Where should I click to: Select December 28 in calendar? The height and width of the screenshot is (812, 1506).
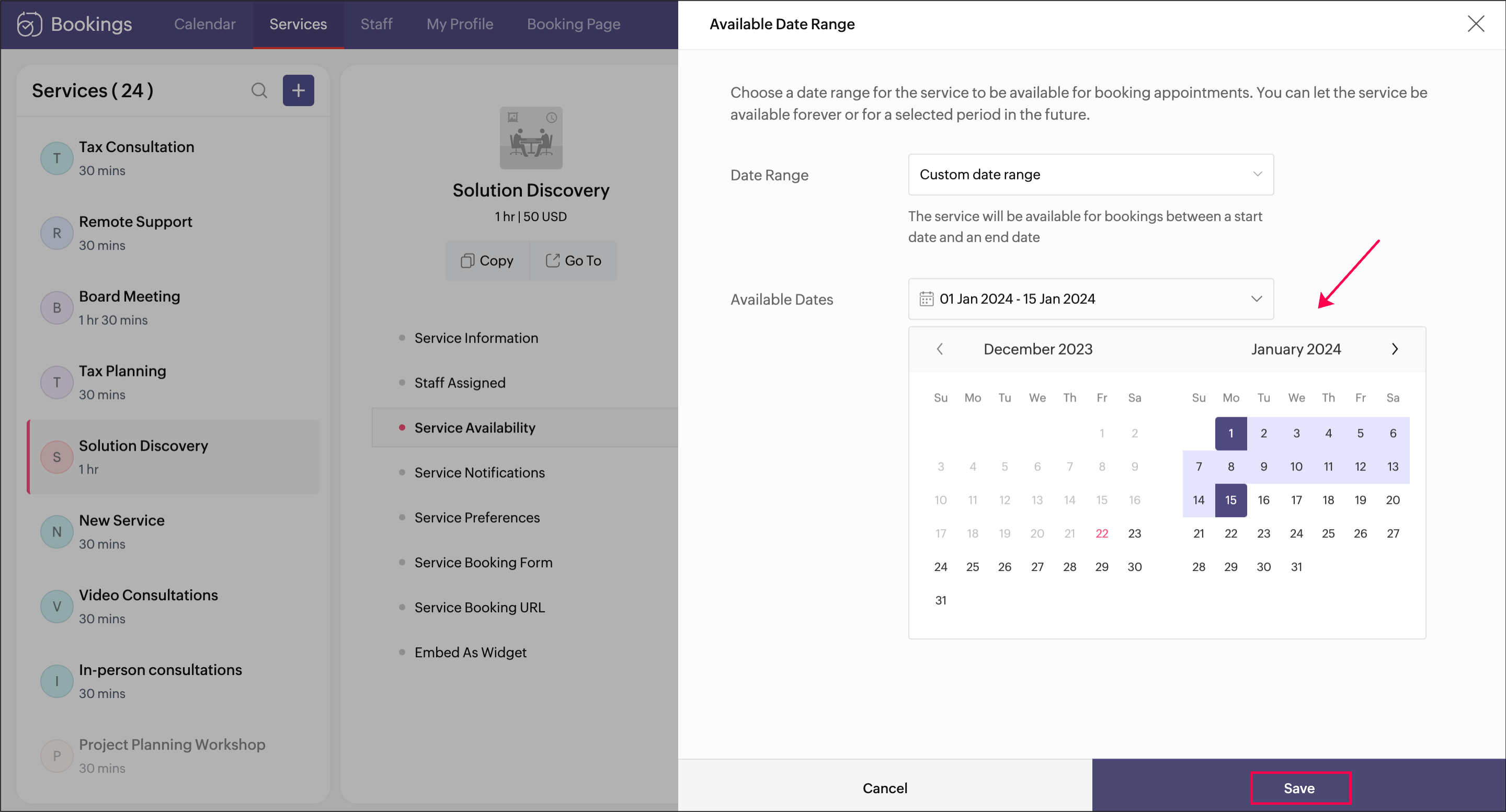pos(1069,566)
